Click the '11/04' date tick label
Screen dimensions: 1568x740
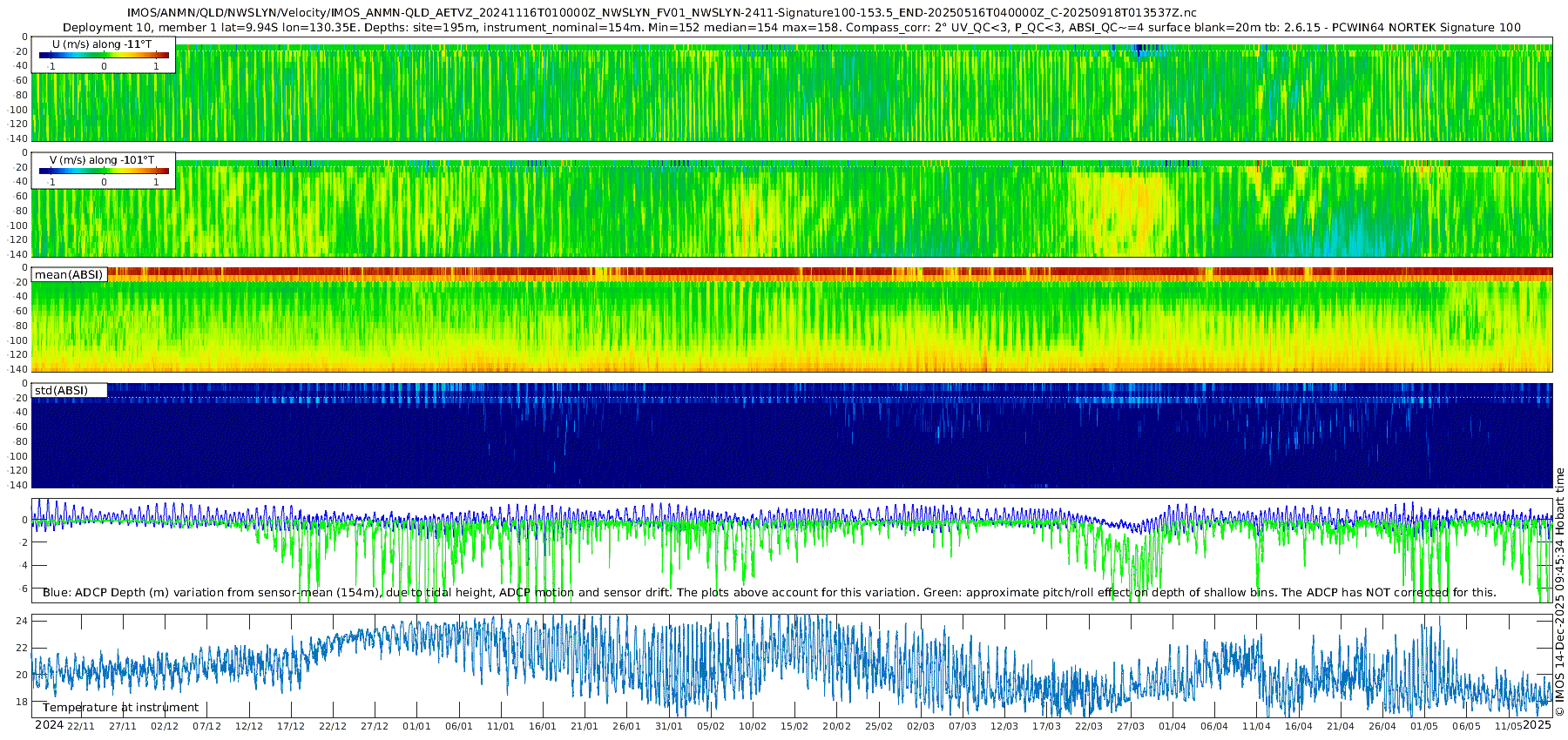click(x=1256, y=726)
